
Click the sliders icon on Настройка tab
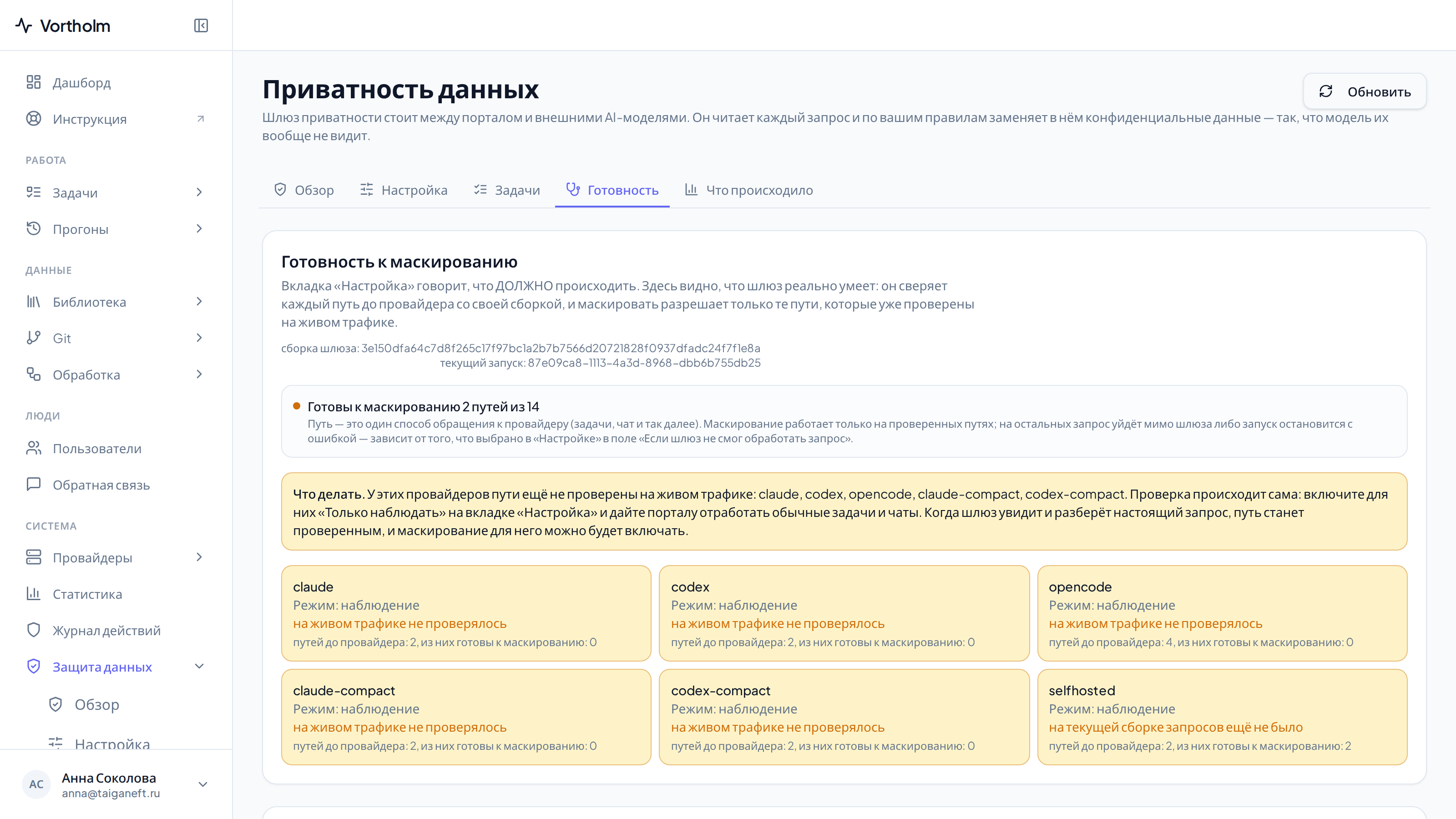tap(367, 189)
